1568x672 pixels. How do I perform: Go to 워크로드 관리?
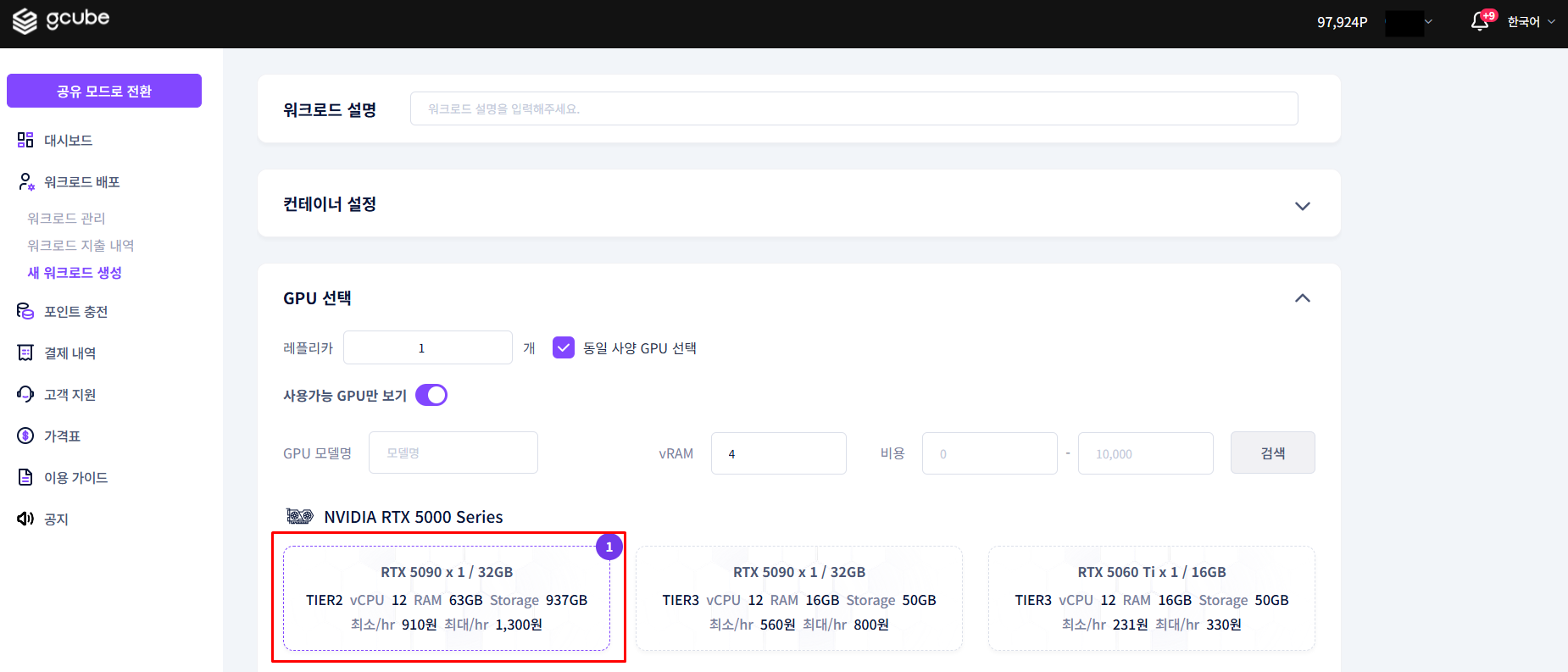pos(66,218)
